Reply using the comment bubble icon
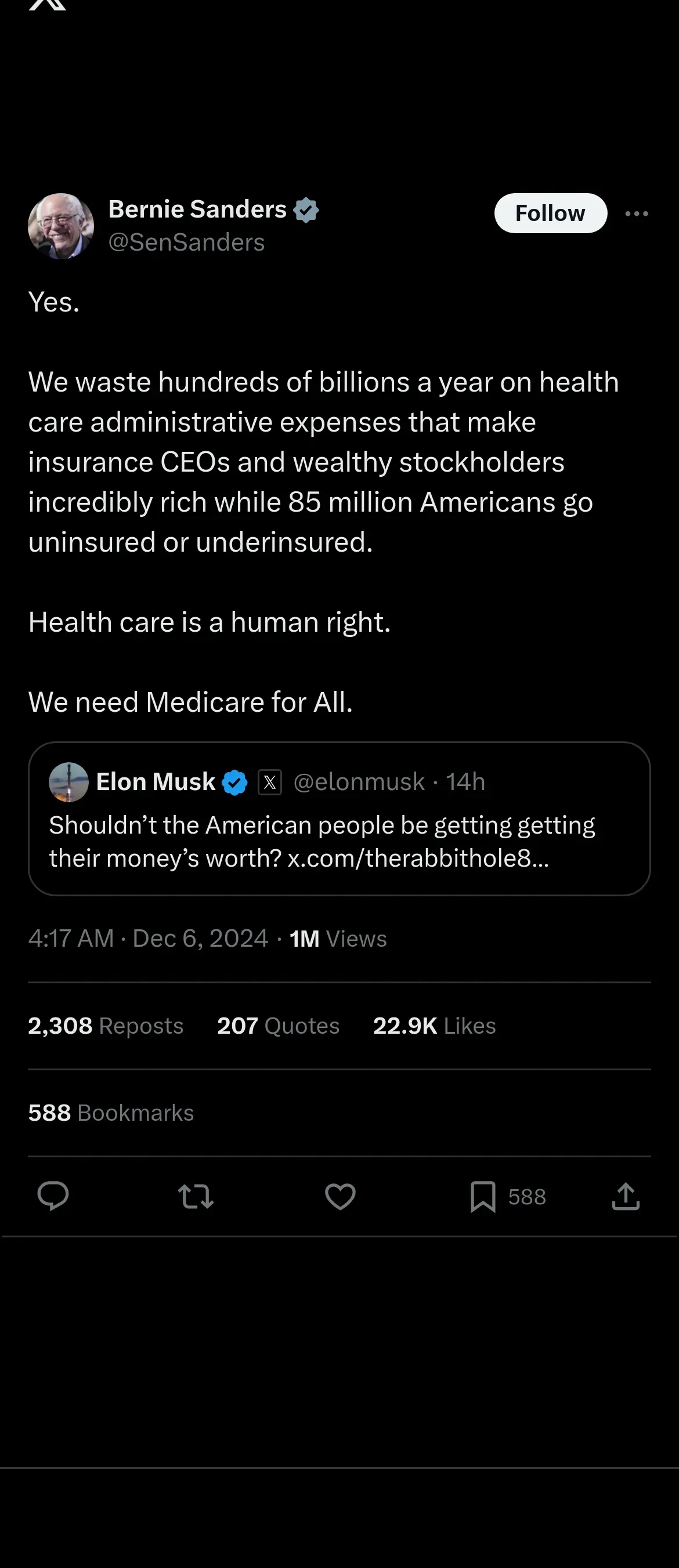The width and height of the screenshot is (679, 1568). (53, 1196)
